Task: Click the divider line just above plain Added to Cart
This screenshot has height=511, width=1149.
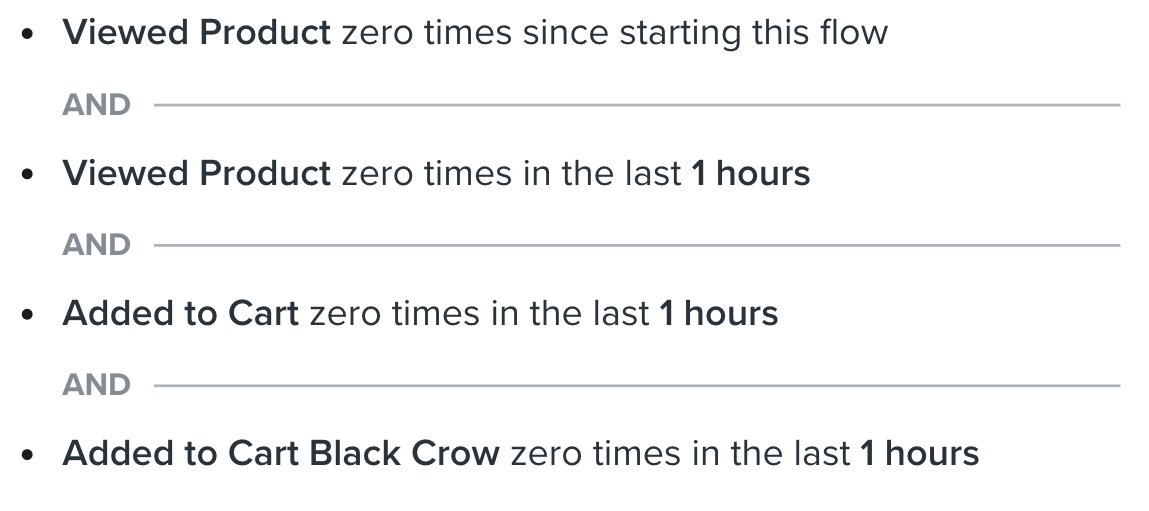Action: click(x=637, y=245)
